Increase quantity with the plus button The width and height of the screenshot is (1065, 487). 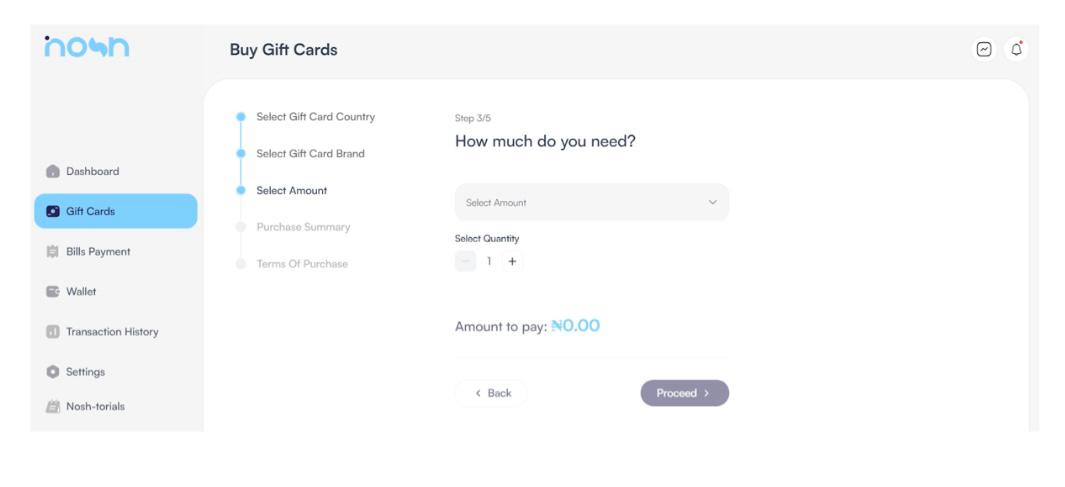click(x=512, y=261)
